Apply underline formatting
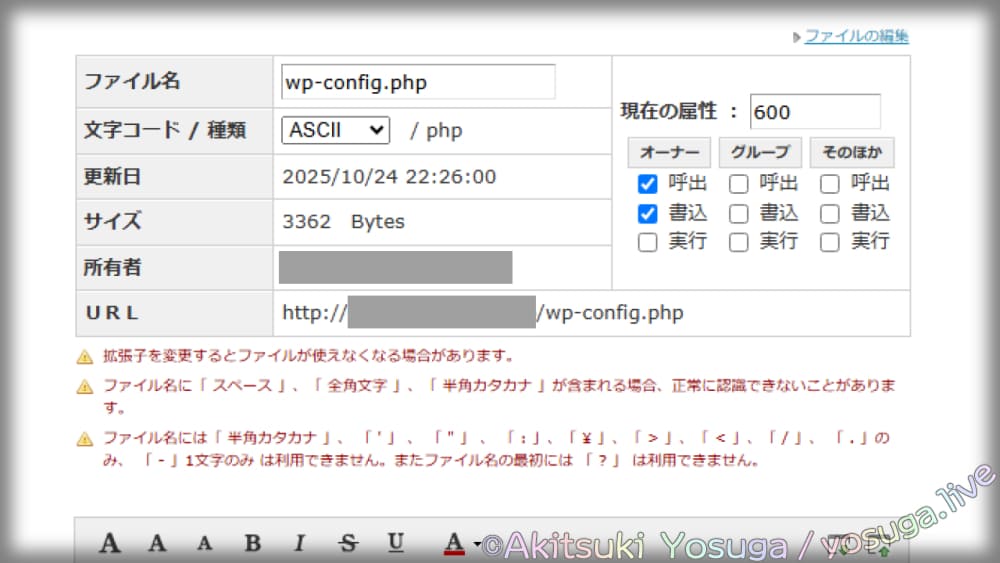The width and height of the screenshot is (1000, 563). [396, 543]
